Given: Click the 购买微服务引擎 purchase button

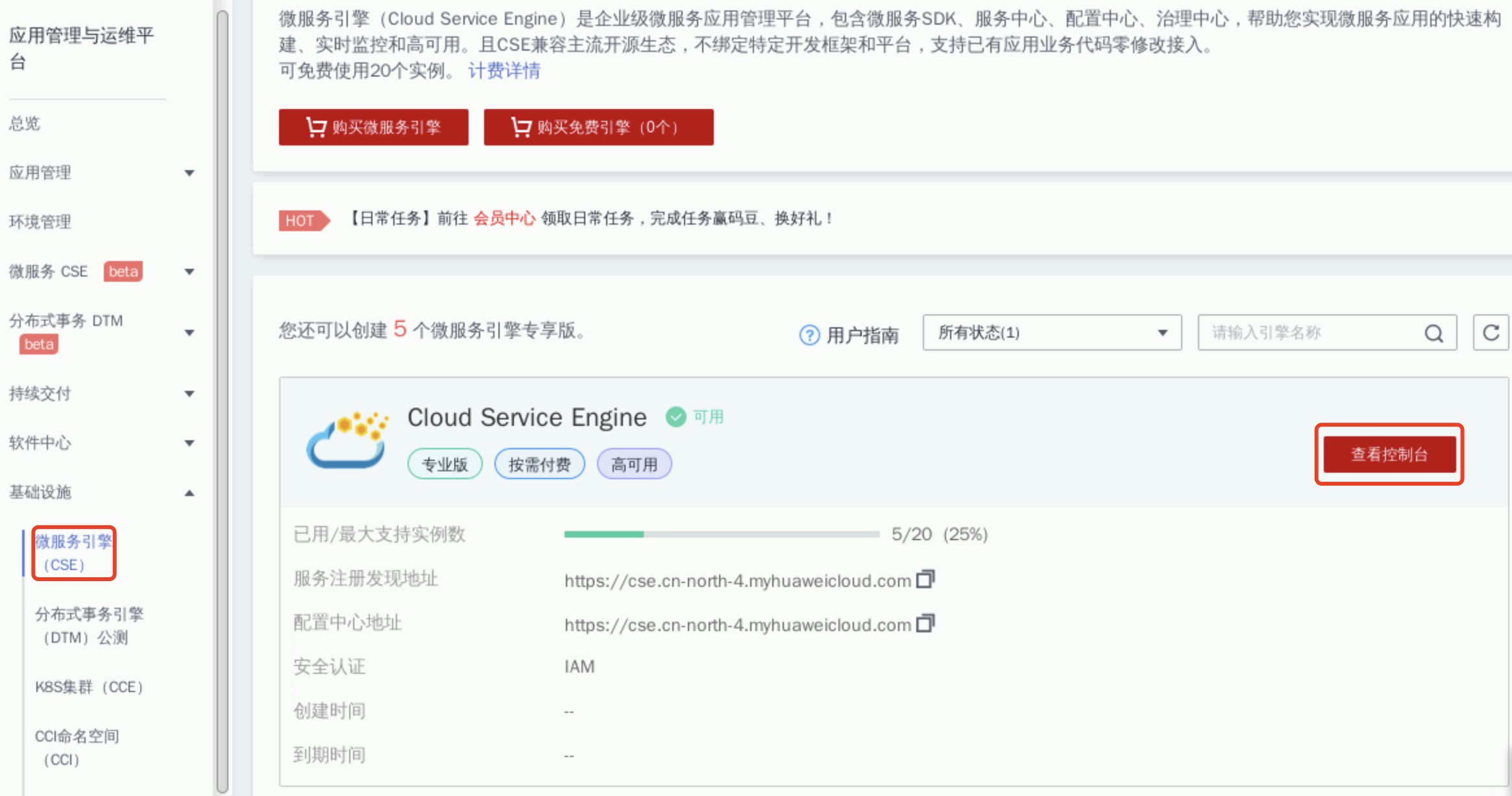Looking at the screenshot, I should [374, 127].
